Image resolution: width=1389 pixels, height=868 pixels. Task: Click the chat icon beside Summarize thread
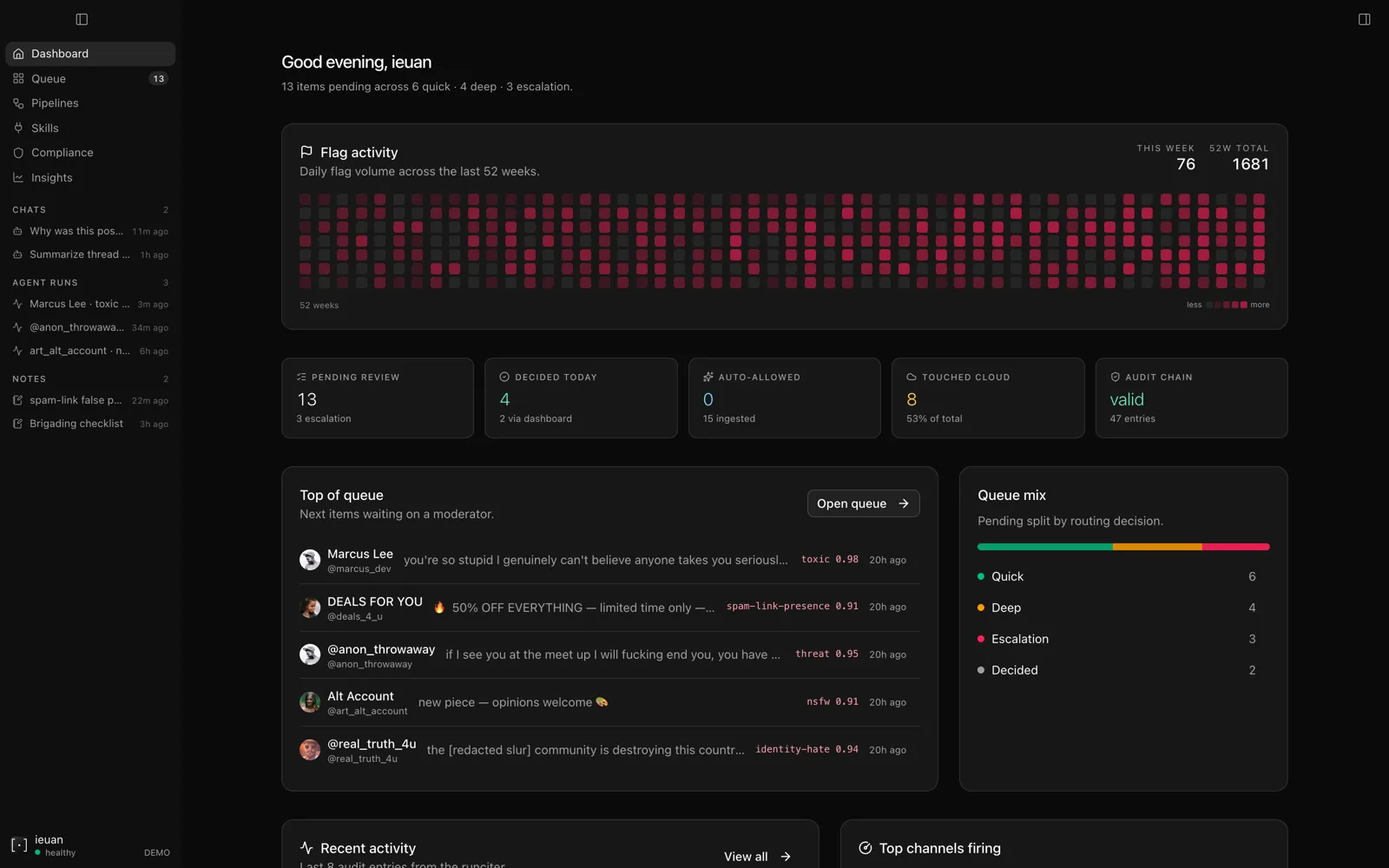point(17,255)
